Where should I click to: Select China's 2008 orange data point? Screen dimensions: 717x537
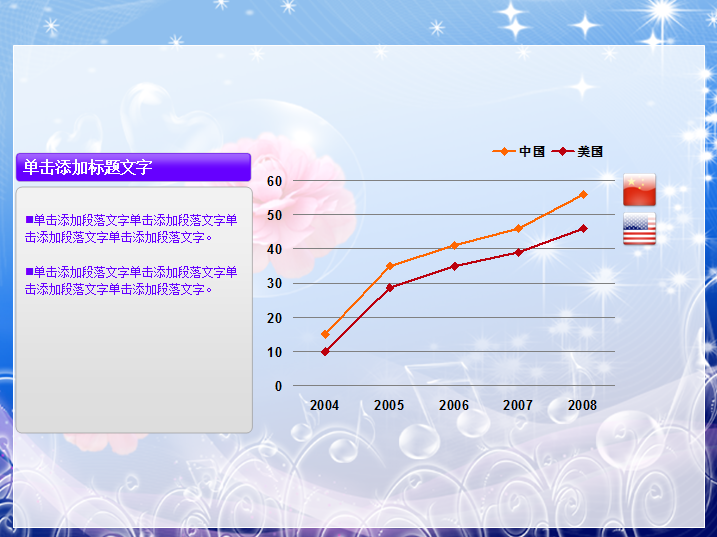tap(583, 194)
